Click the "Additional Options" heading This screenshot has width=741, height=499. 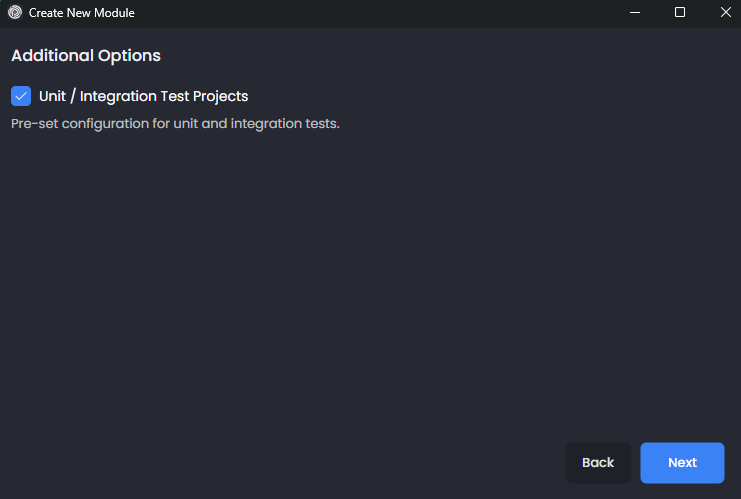pos(86,56)
